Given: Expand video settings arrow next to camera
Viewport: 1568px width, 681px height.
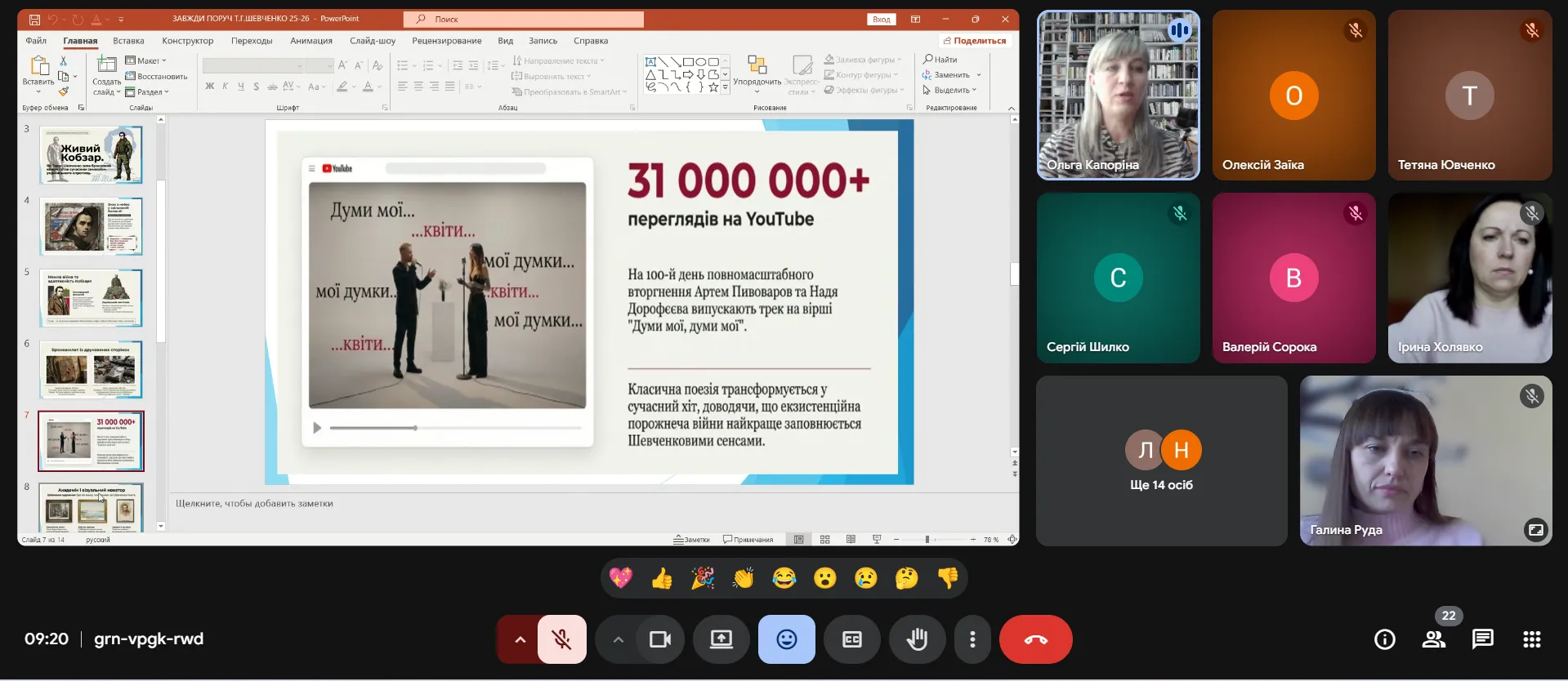Looking at the screenshot, I should pos(618,639).
